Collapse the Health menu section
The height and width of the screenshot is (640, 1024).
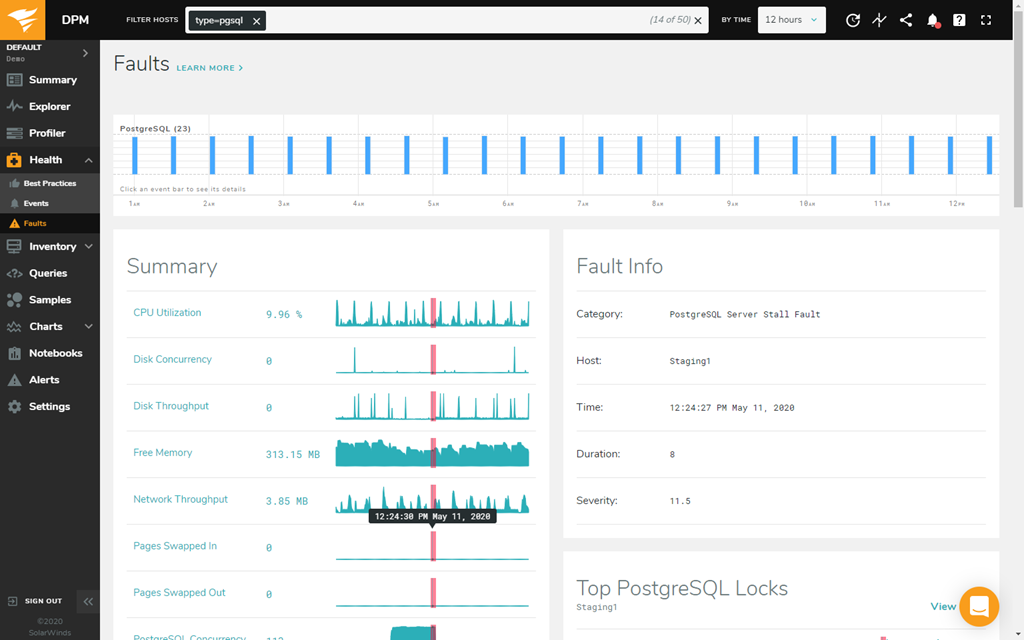point(88,160)
